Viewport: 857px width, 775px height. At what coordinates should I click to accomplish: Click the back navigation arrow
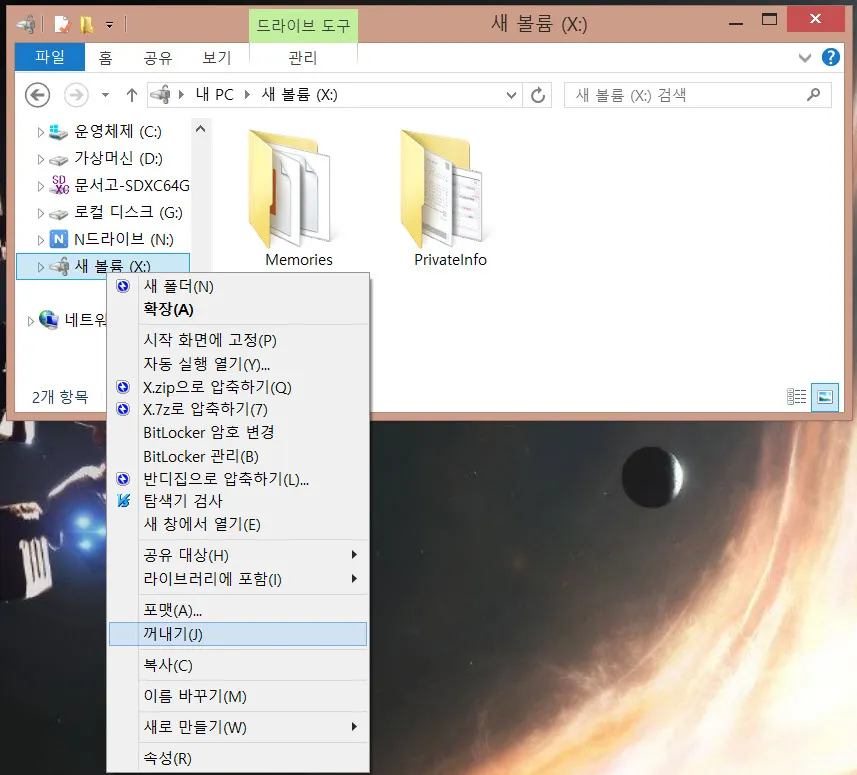pyautogui.click(x=38, y=94)
